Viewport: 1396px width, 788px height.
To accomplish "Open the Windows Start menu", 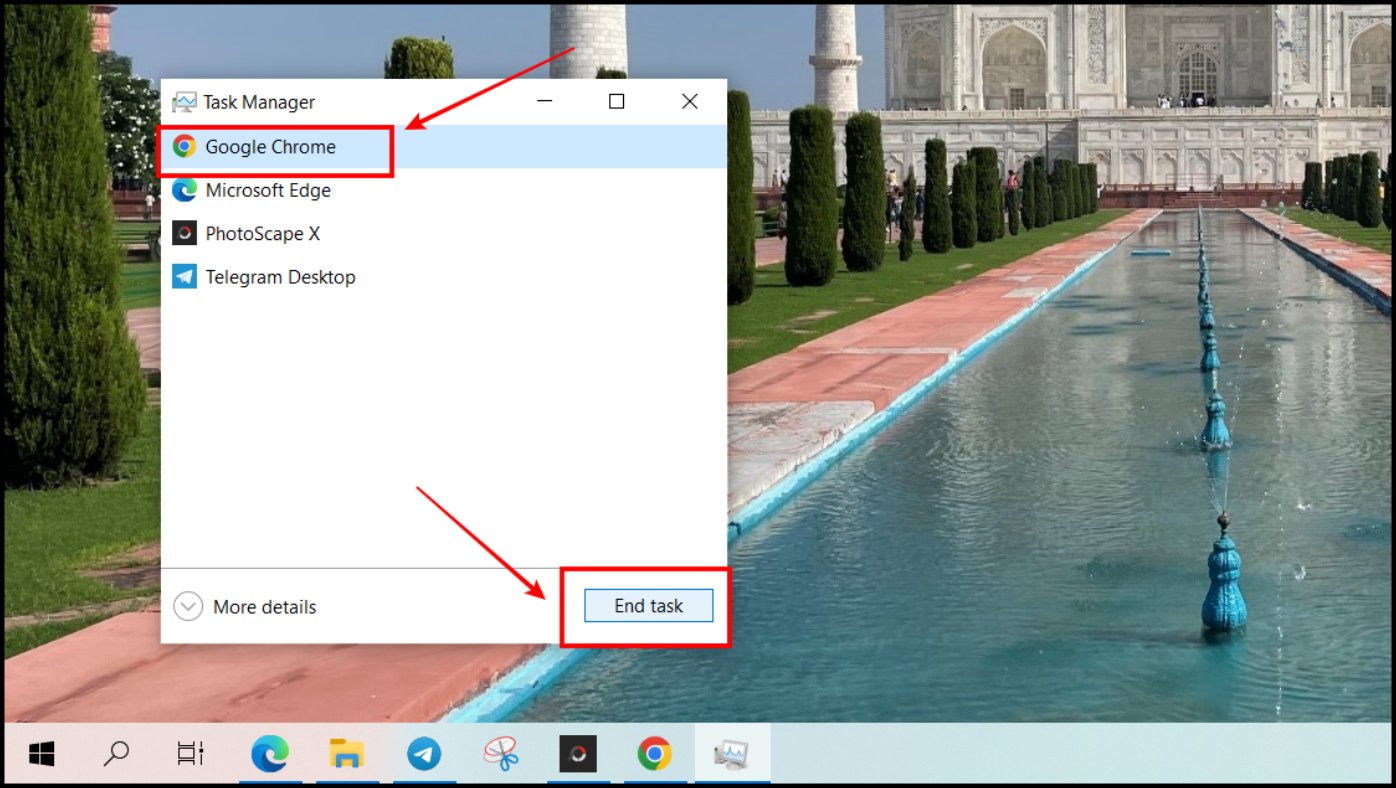I will point(42,754).
